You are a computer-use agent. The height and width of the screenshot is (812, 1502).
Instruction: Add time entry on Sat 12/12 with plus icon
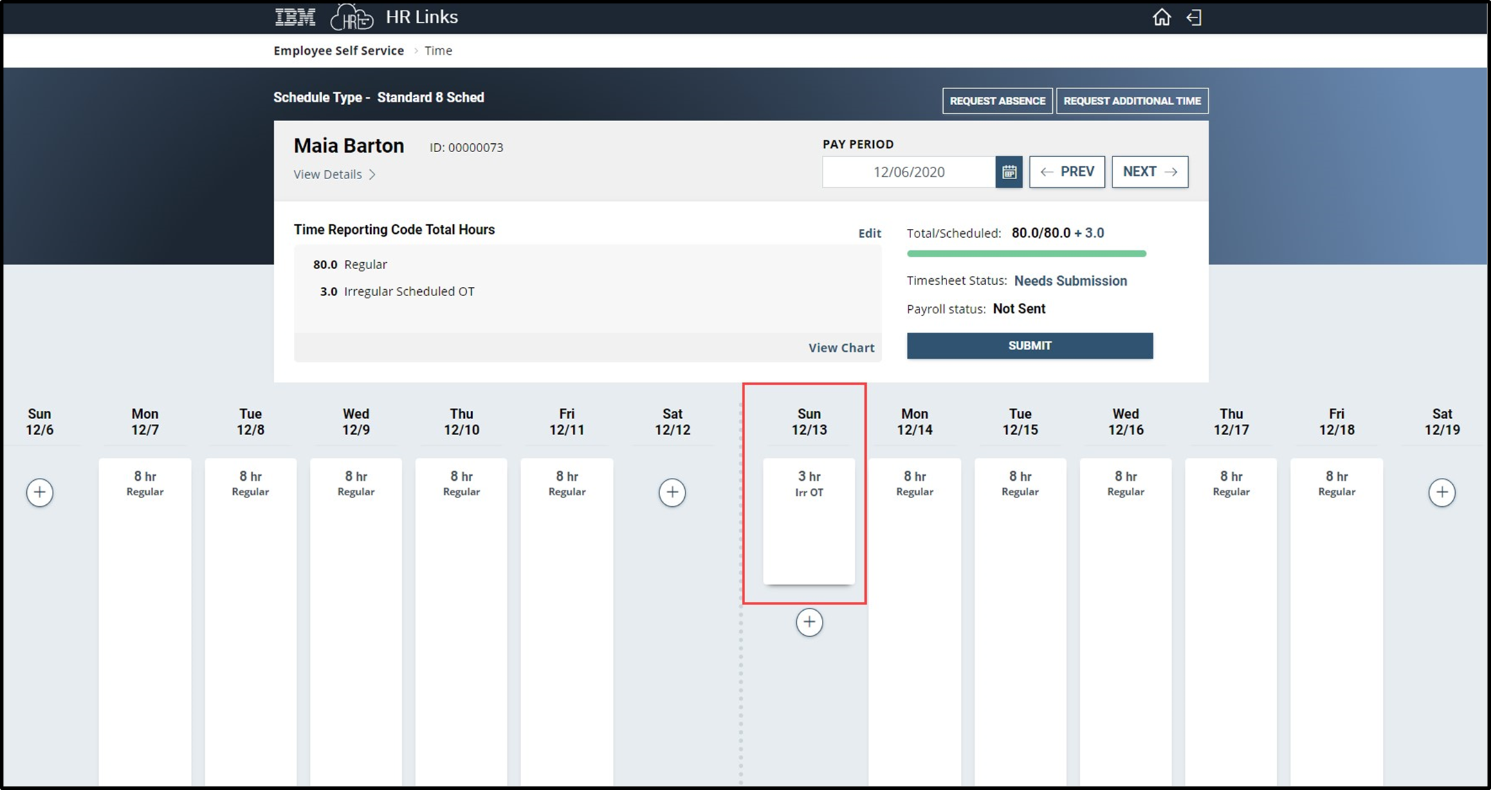coord(672,492)
